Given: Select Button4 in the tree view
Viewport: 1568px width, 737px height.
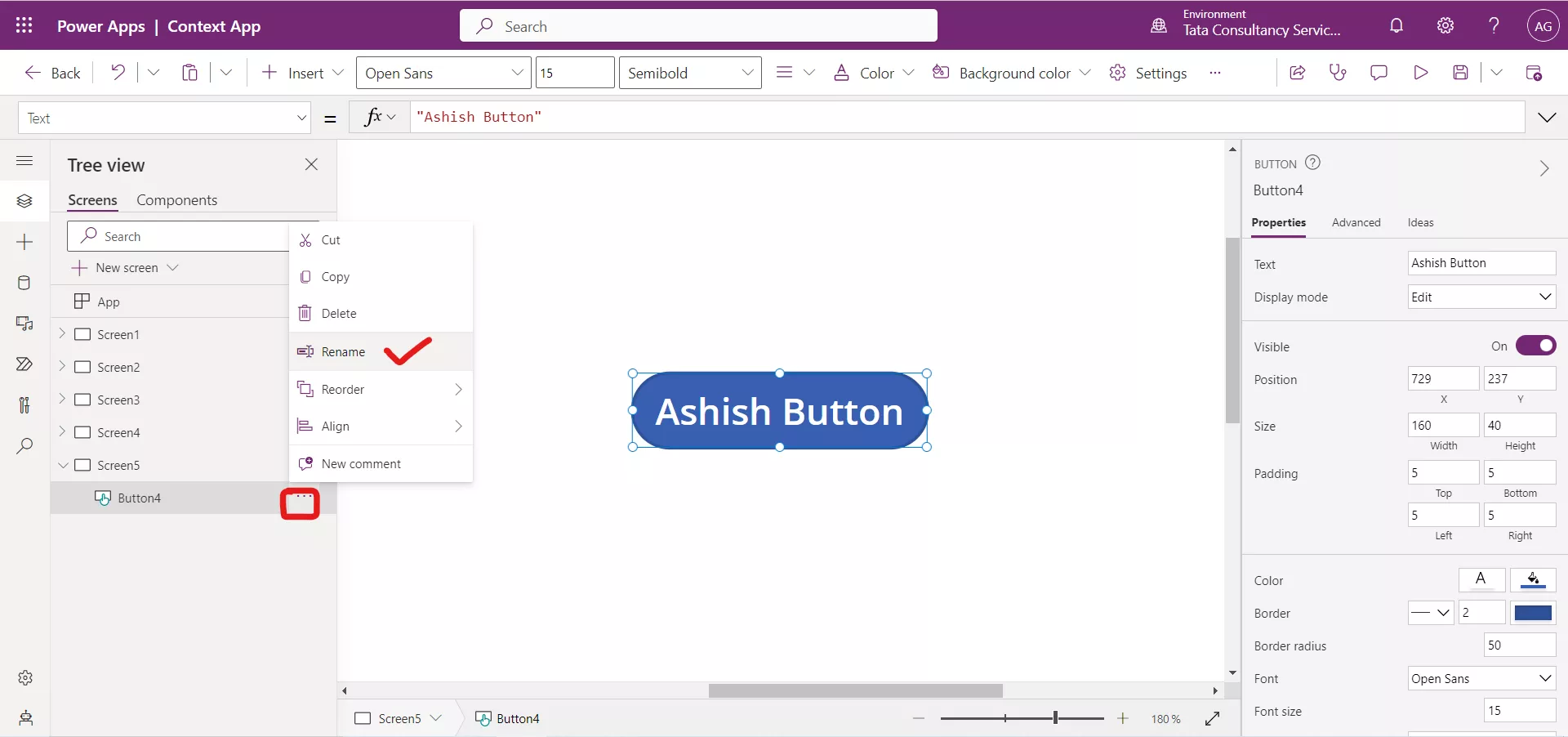Looking at the screenshot, I should 140,498.
